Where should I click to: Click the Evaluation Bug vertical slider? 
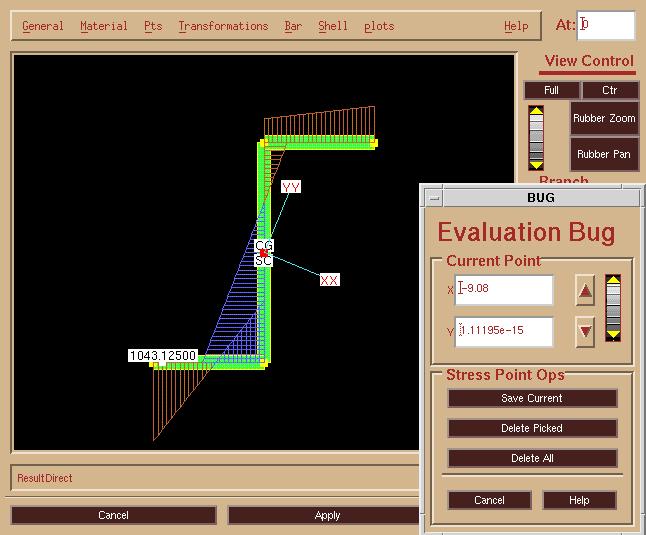click(614, 308)
